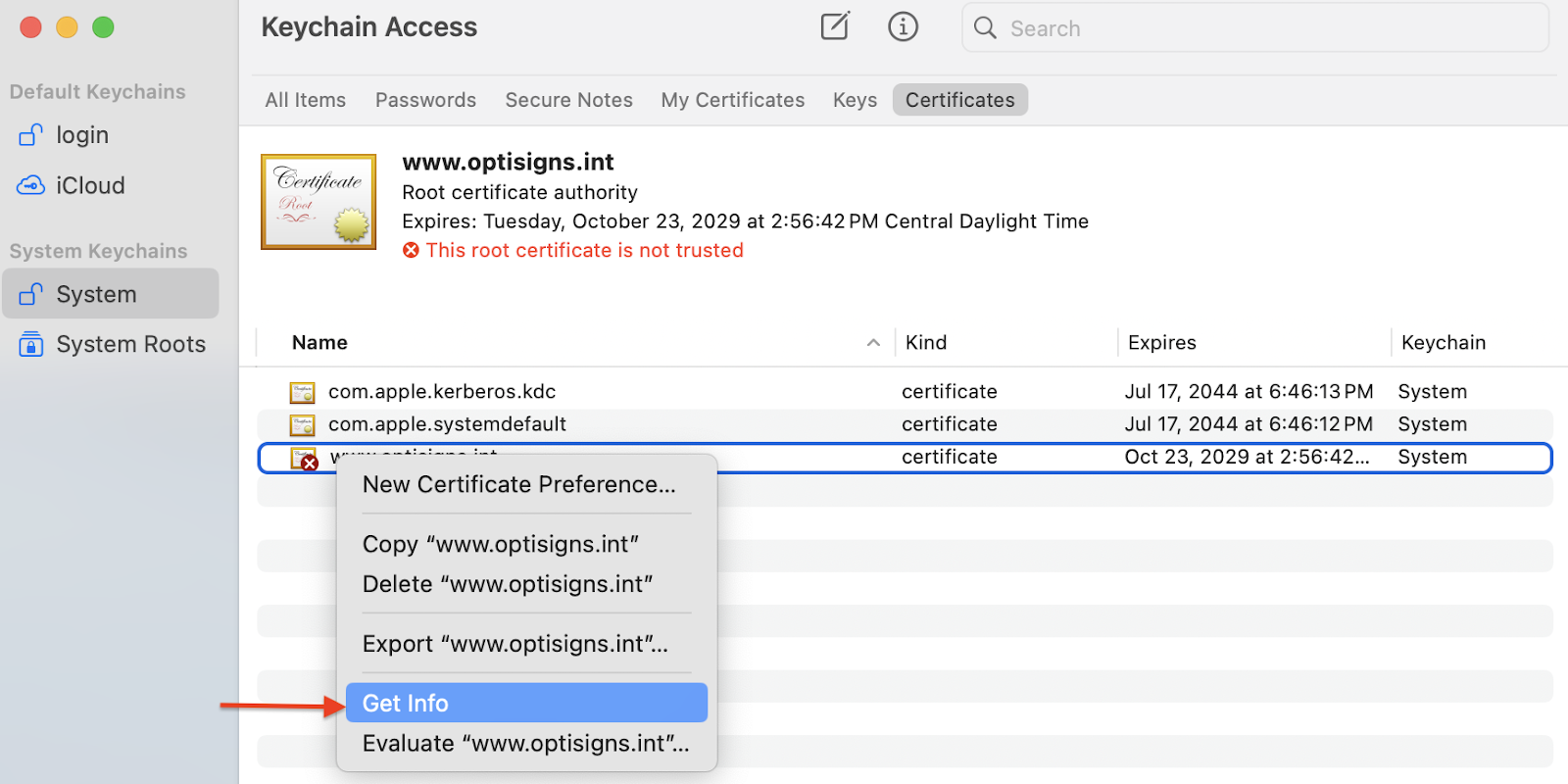Switch to the Passwords tab

425,100
